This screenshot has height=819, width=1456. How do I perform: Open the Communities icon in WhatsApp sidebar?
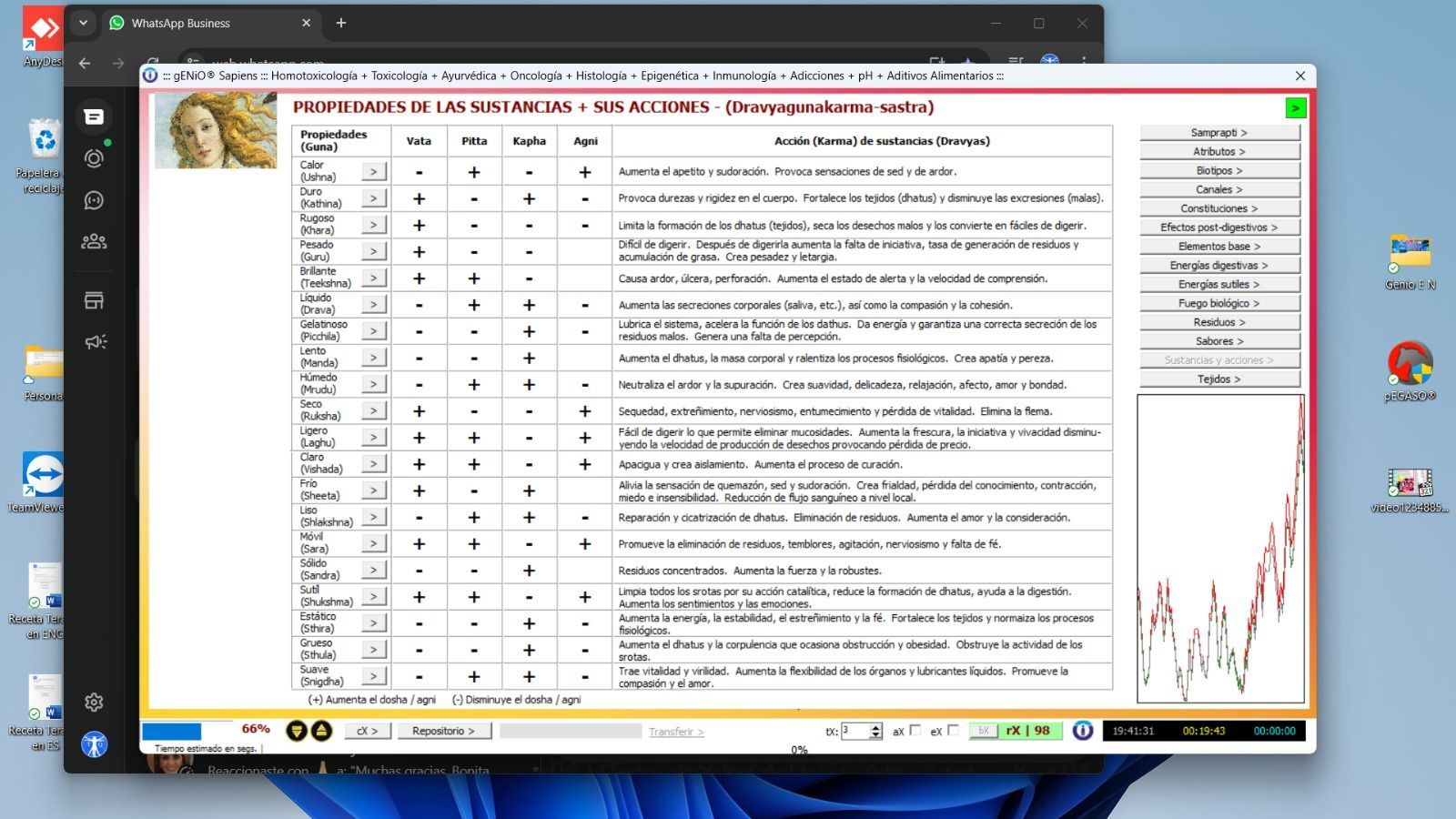pos(94,241)
